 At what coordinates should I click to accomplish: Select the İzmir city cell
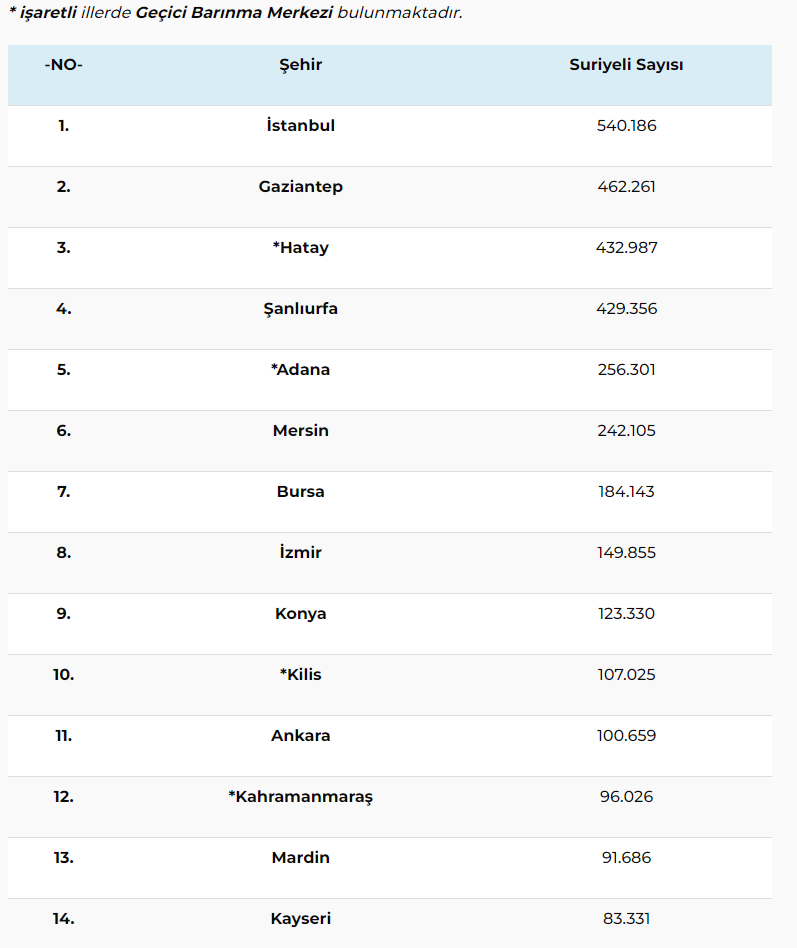[300, 552]
